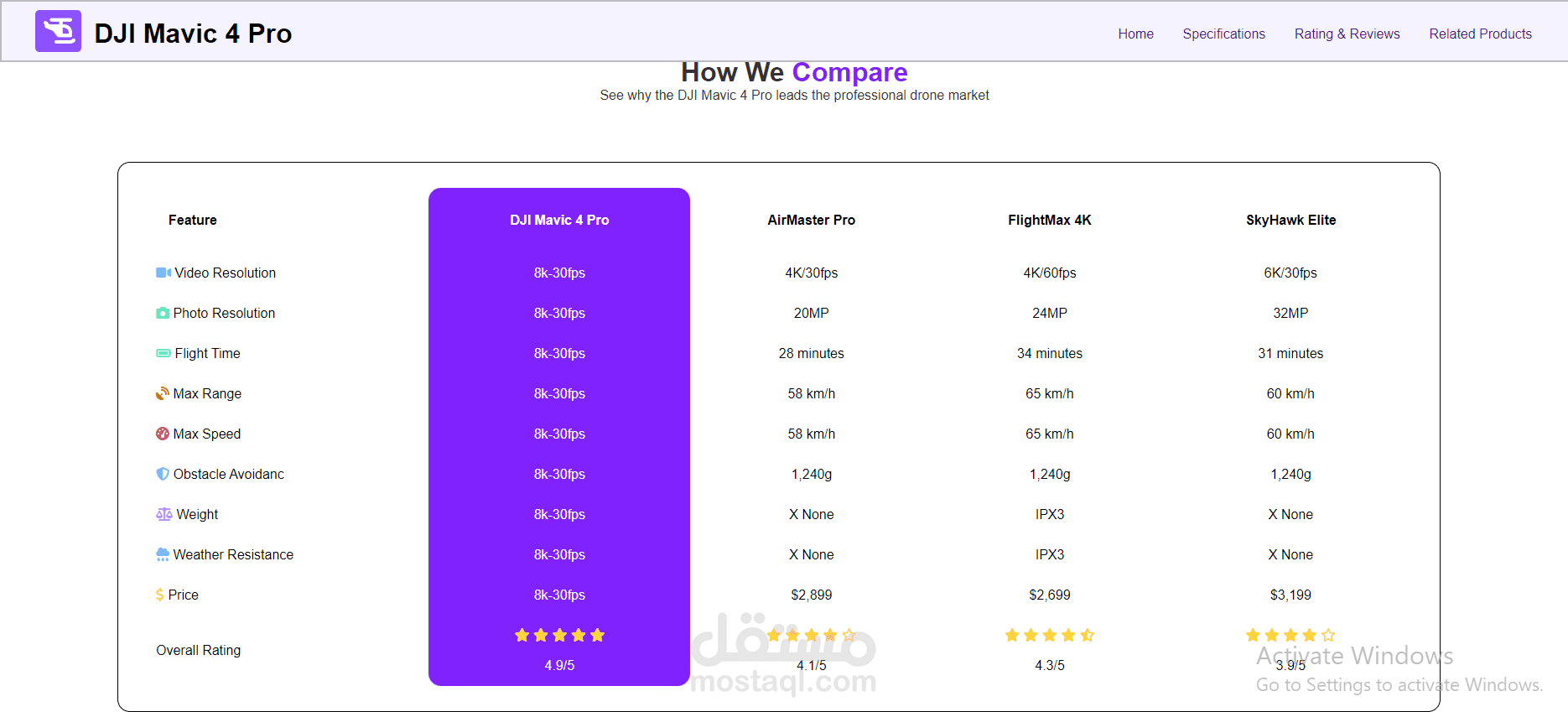Click the Weather Resistance cloud icon

click(x=163, y=554)
